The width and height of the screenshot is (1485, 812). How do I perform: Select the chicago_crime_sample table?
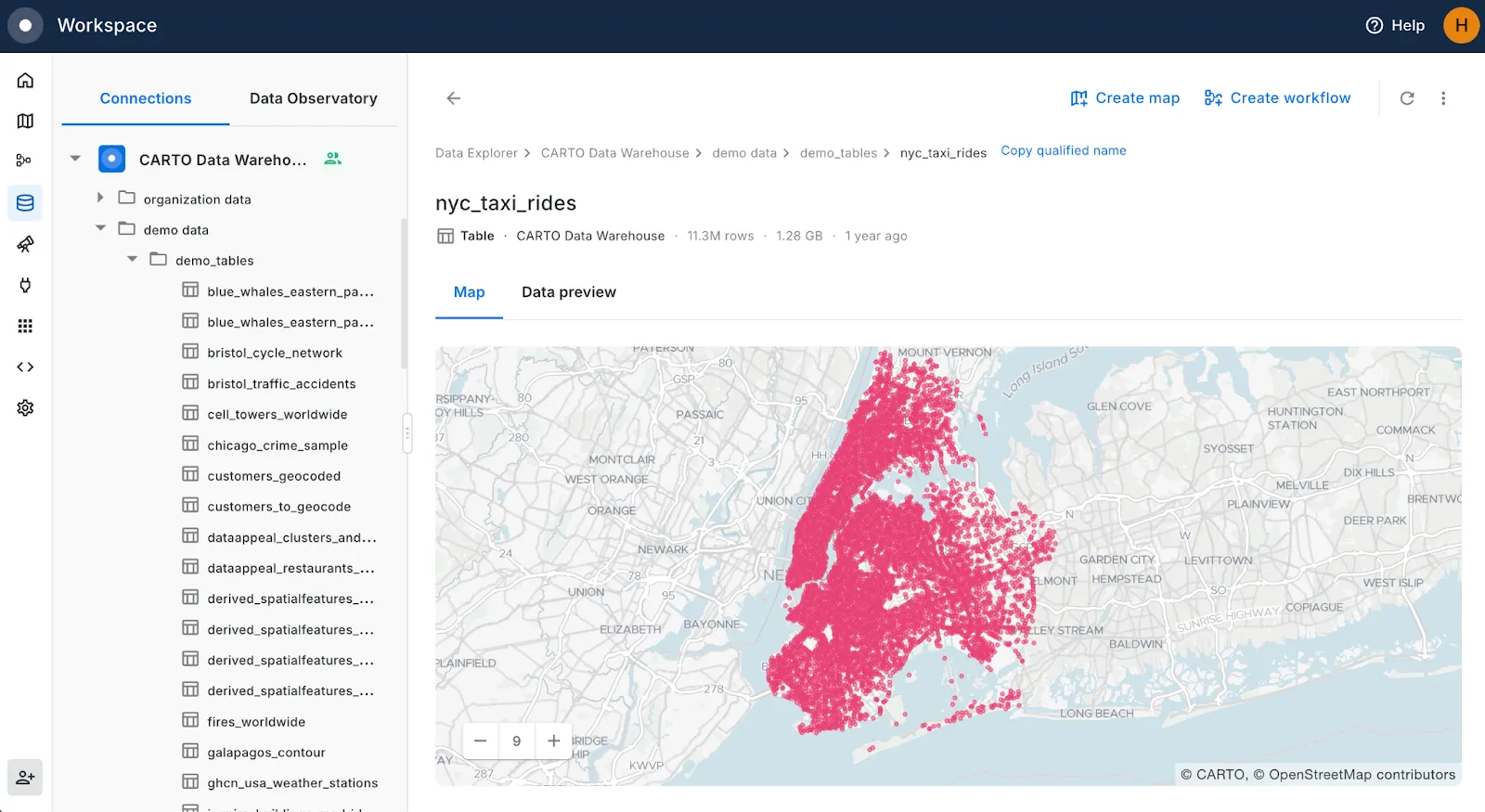(278, 445)
